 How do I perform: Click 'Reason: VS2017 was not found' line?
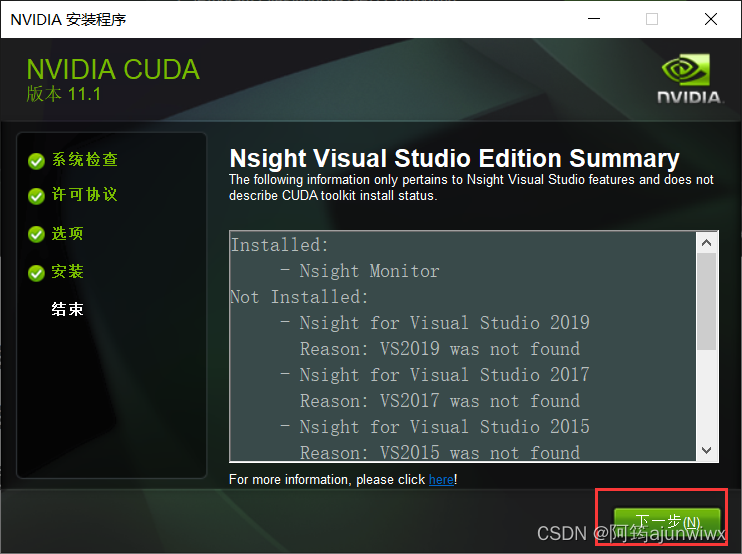[440, 402]
